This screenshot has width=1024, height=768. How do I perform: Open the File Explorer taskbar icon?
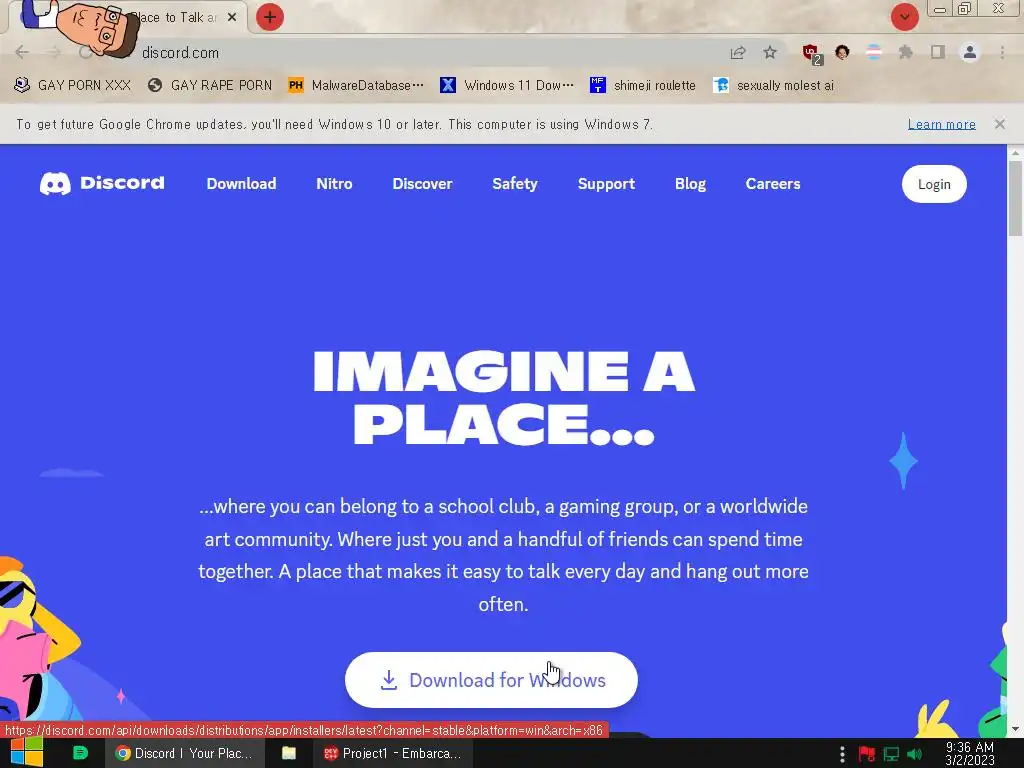tap(289, 753)
